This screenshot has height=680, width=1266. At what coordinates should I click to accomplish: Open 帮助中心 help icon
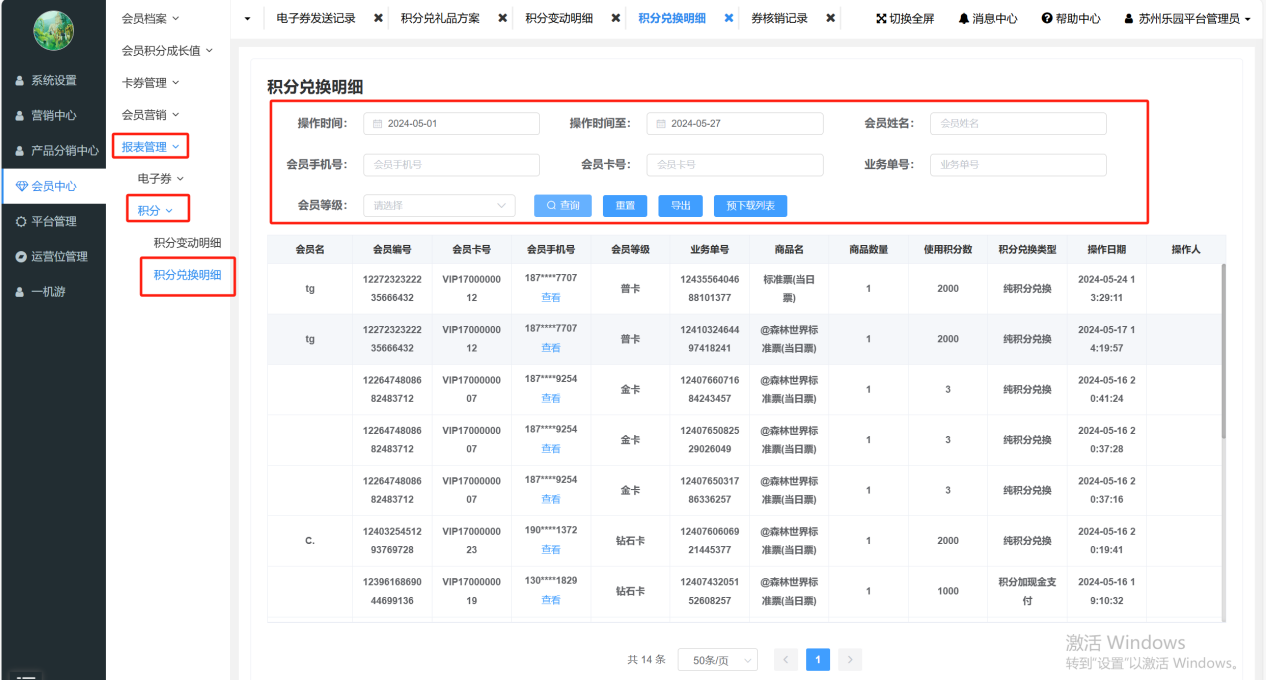[1047, 19]
